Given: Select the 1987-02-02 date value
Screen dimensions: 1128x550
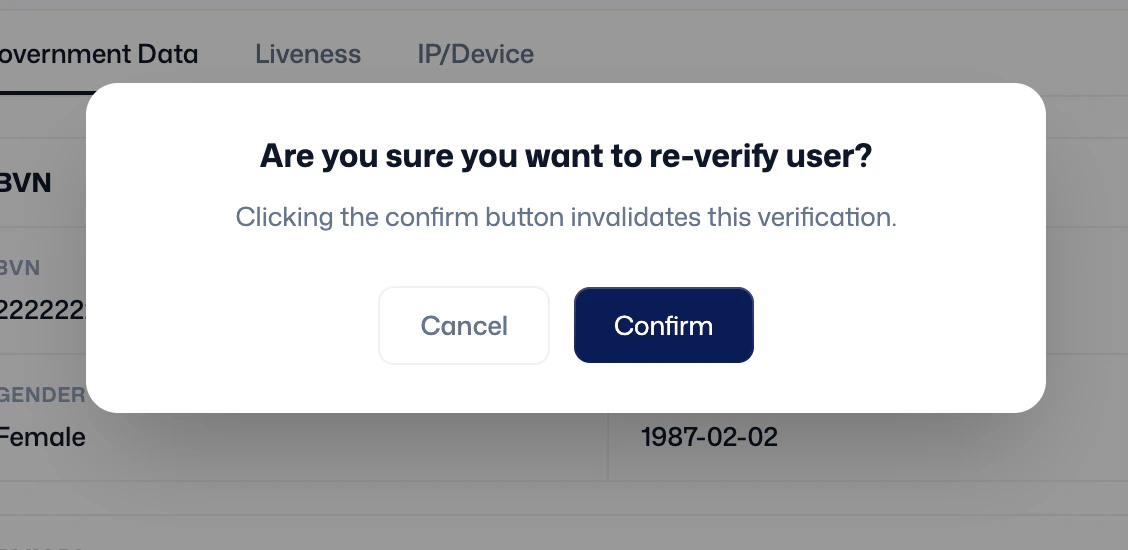Looking at the screenshot, I should 709,437.
